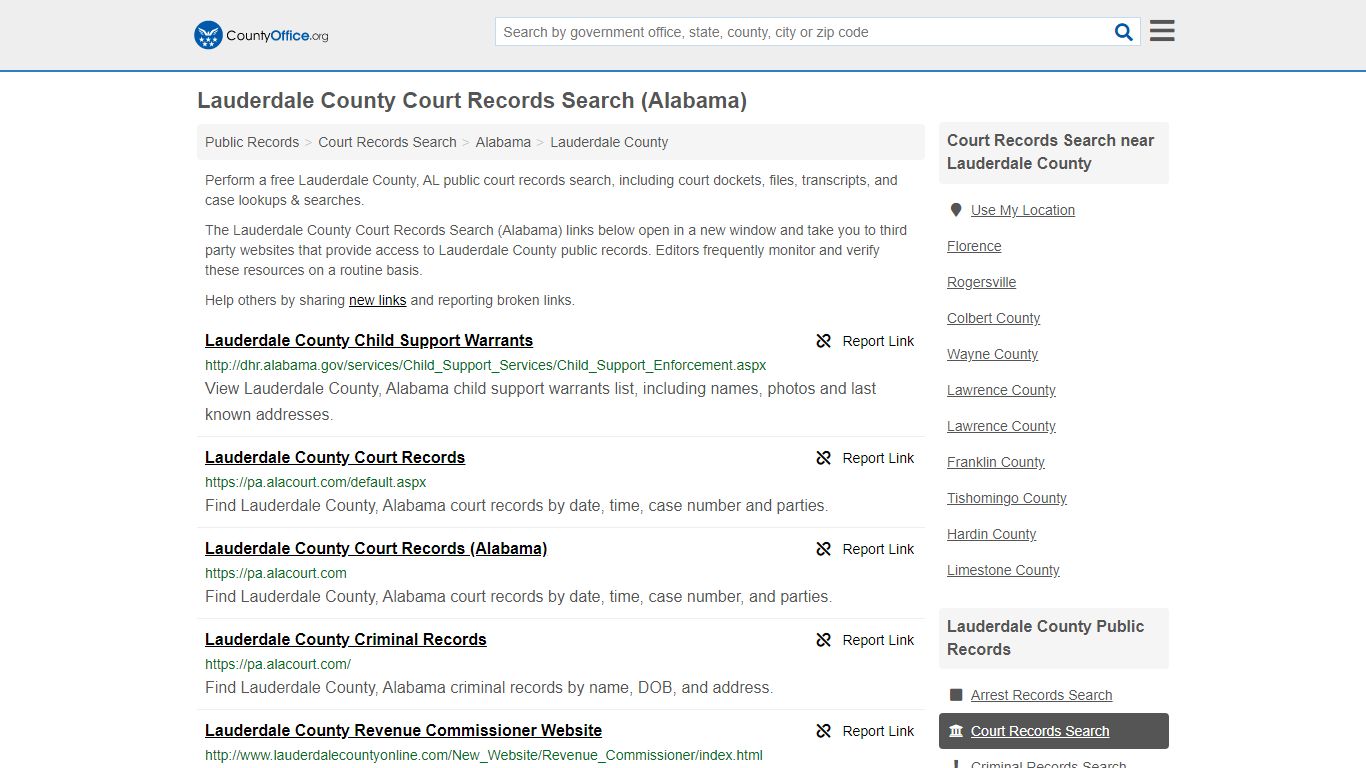Open Lauderdale County Revenue Commissioner Website
1366x768 pixels.
[403, 730]
